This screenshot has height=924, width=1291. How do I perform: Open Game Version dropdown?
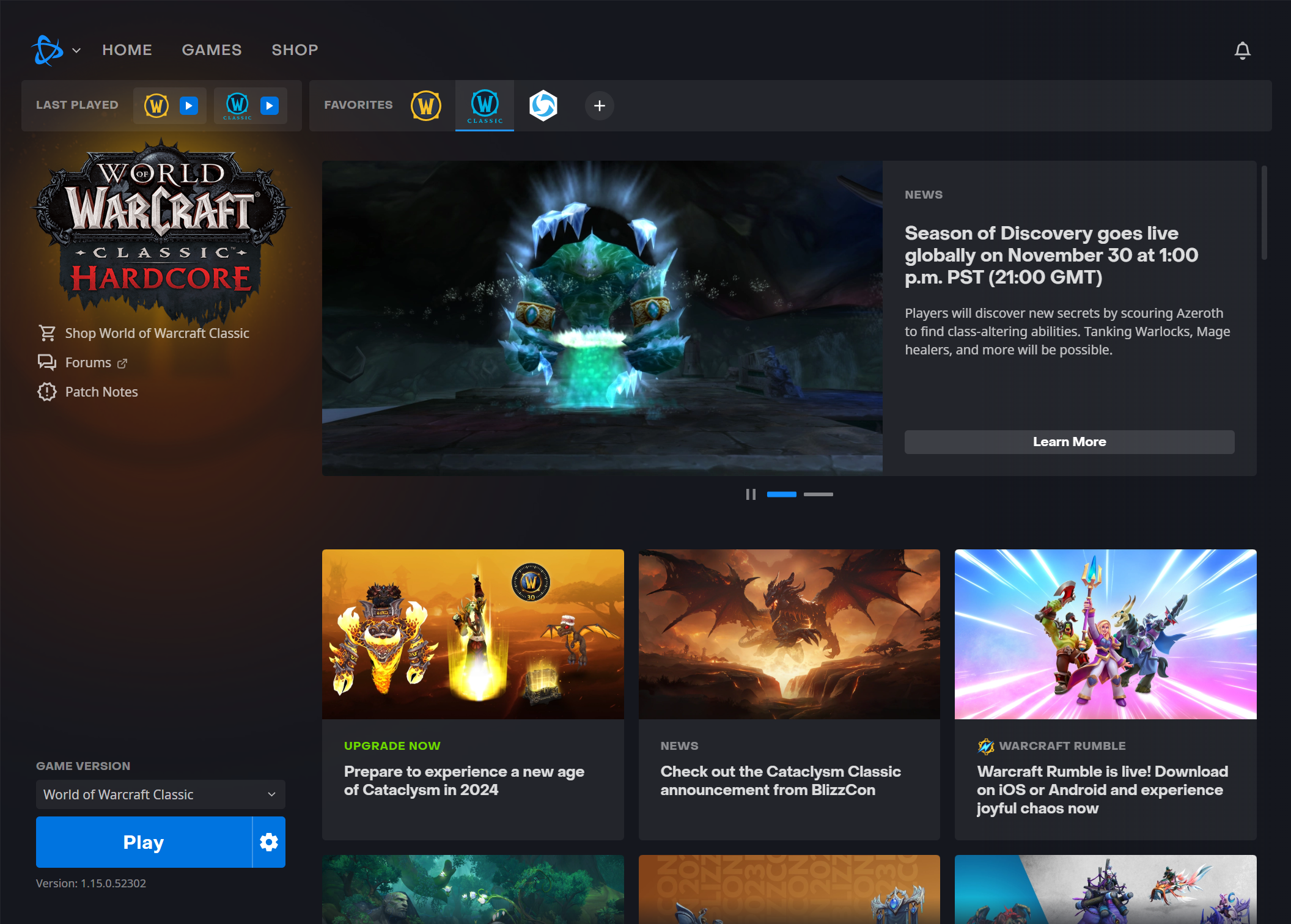tap(161, 794)
